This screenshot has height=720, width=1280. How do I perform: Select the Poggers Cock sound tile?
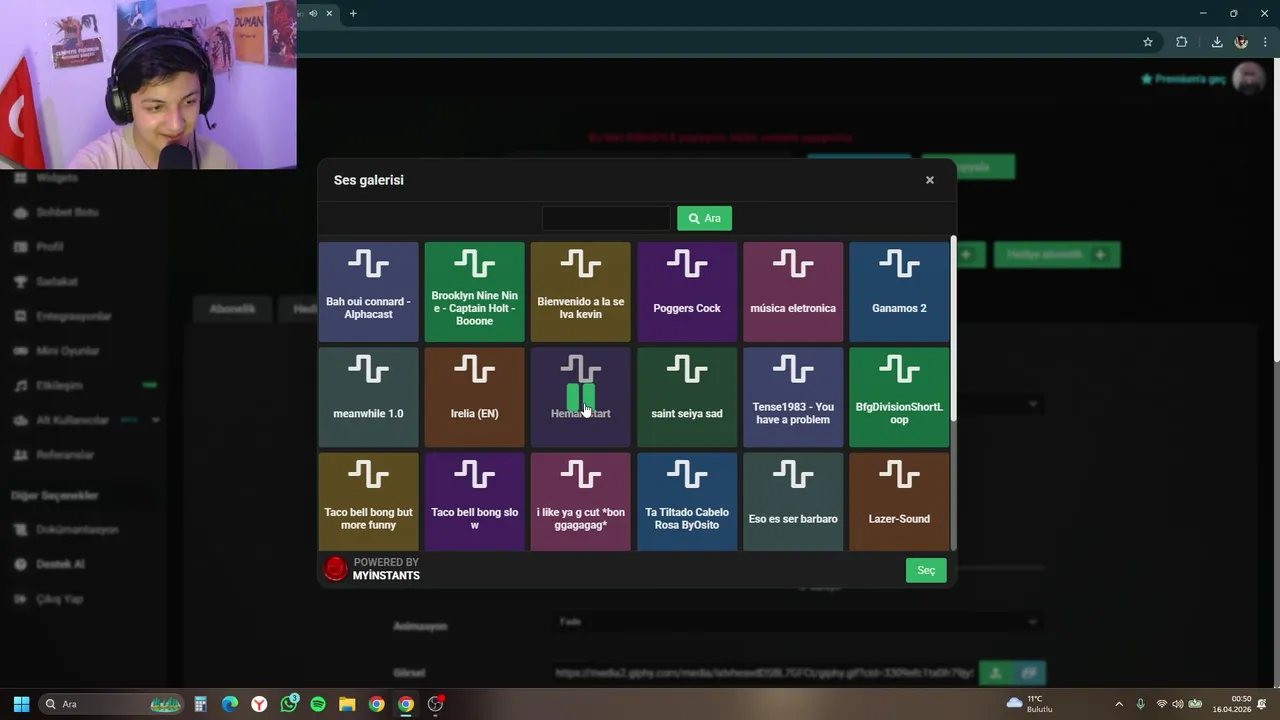point(687,292)
